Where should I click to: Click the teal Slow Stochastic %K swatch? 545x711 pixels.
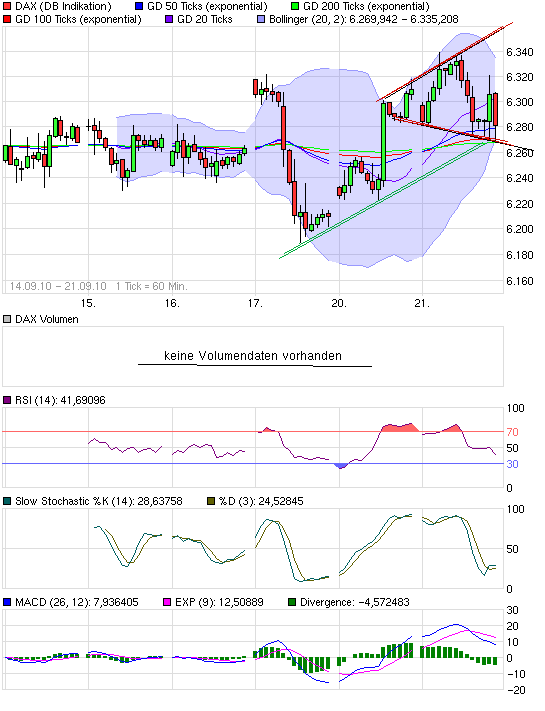[x=7, y=501]
